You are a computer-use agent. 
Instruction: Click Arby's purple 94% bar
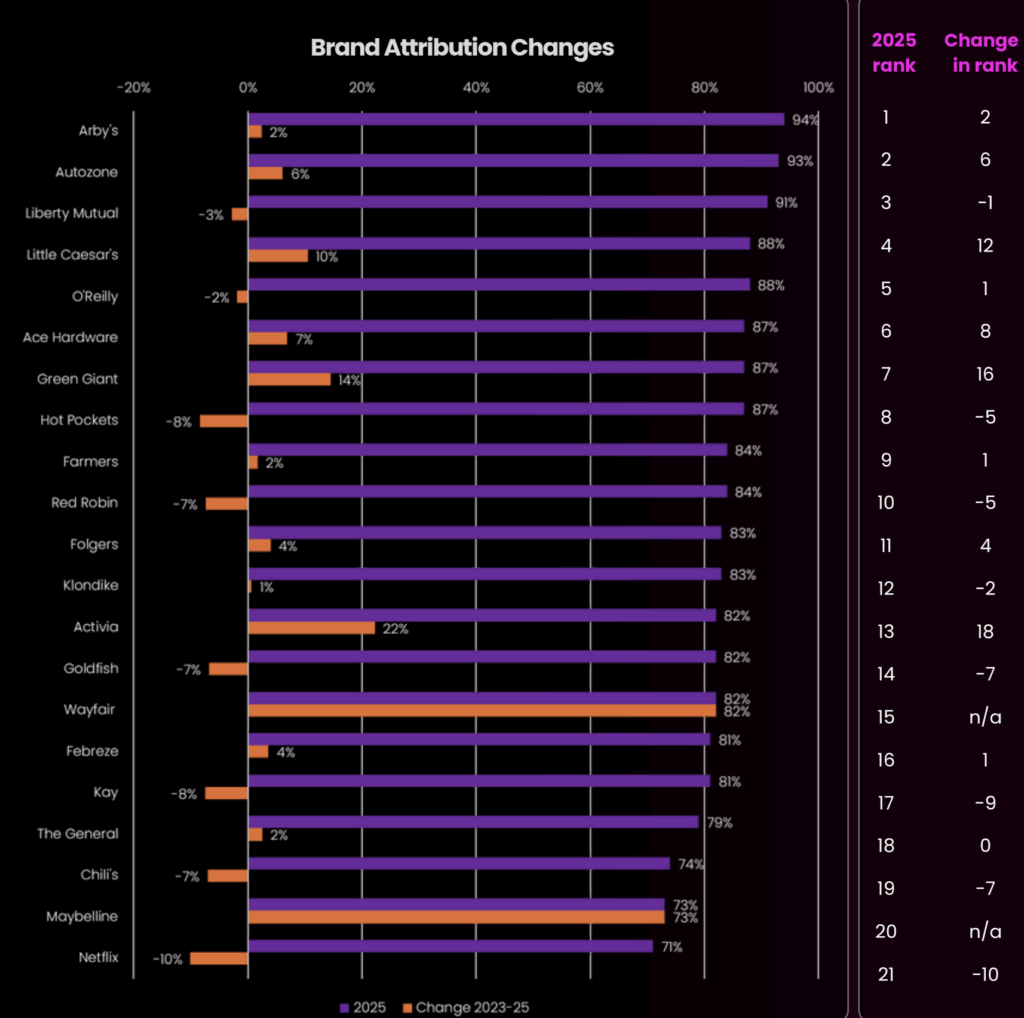(x=516, y=120)
